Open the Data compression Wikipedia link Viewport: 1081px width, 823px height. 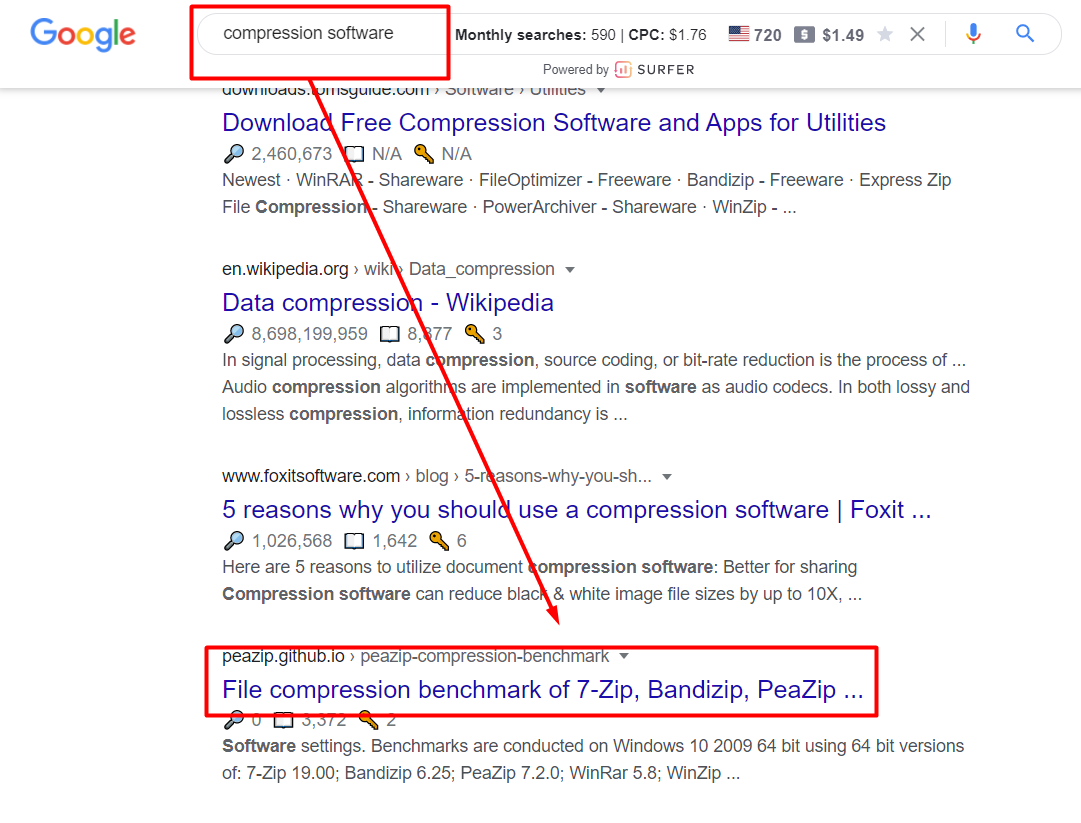386,302
